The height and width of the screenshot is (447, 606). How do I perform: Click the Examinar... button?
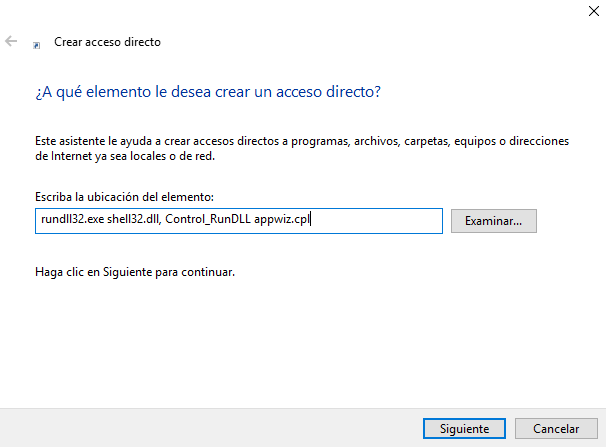click(494, 221)
